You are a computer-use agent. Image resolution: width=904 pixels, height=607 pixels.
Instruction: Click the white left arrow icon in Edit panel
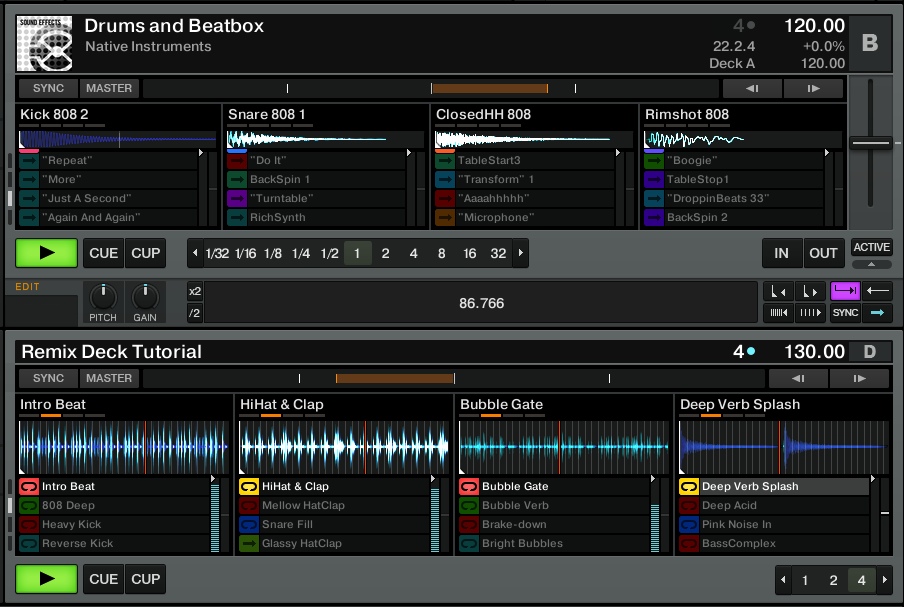[x=877, y=291]
